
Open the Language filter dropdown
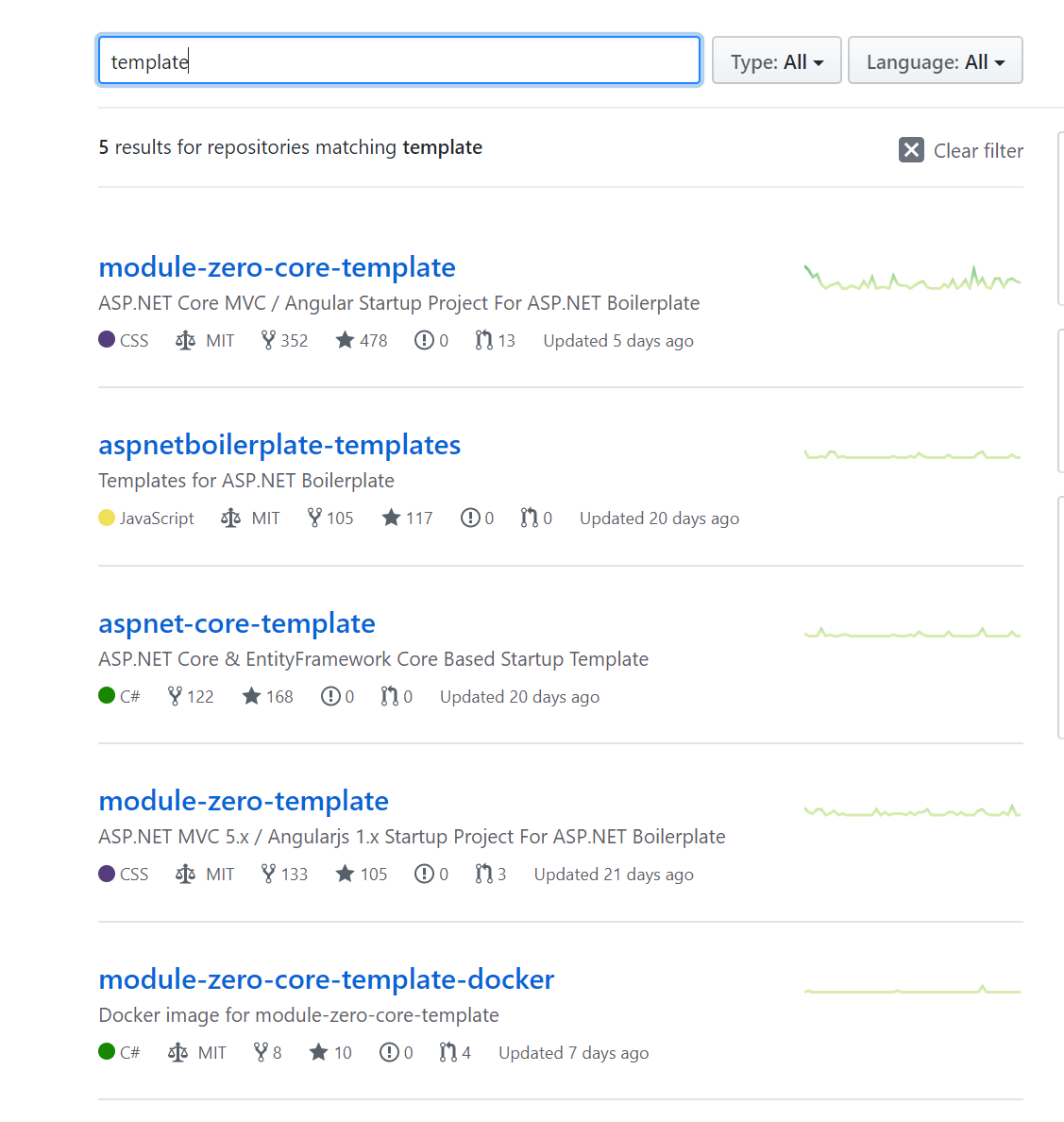point(935,59)
